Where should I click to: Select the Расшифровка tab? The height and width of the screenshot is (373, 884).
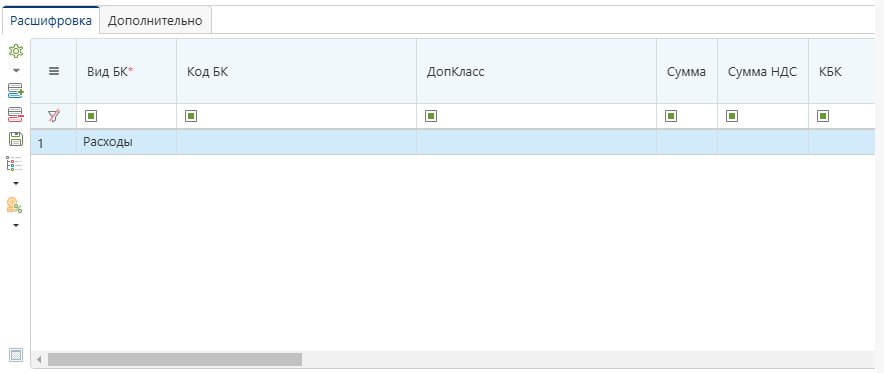51,21
